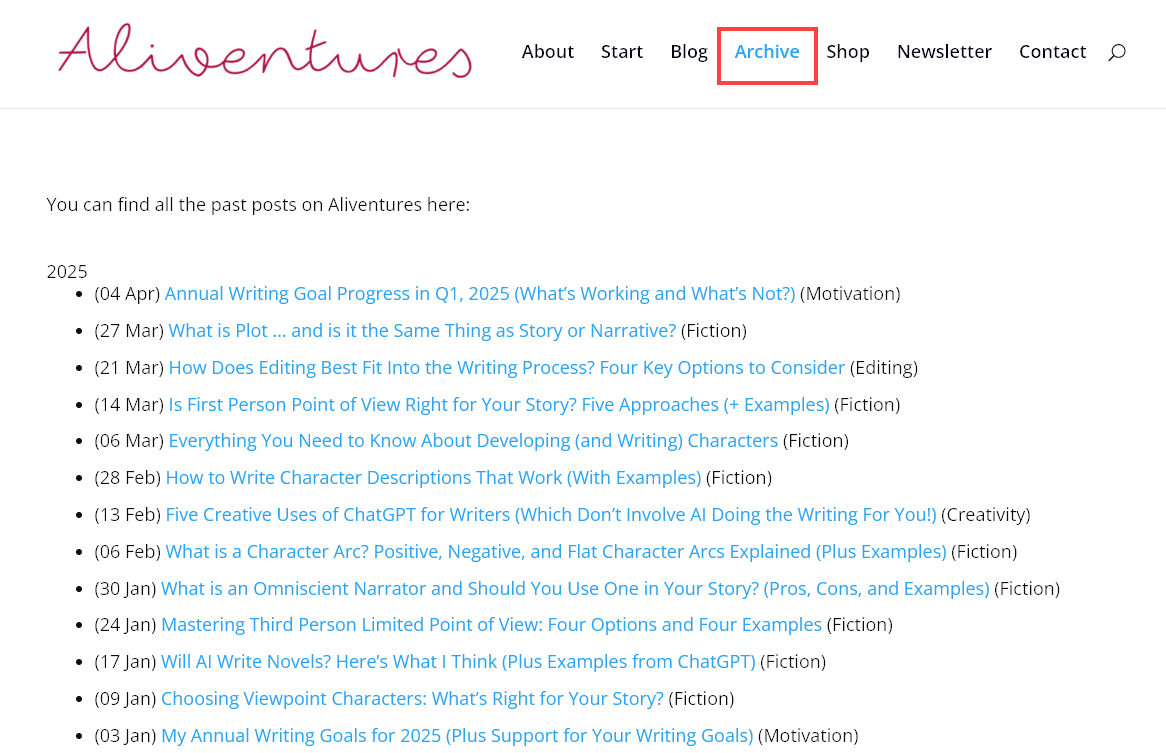Viewport: 1166px width, 753px height.
Task: Visit the Shop page
Action: pos(848,52)
